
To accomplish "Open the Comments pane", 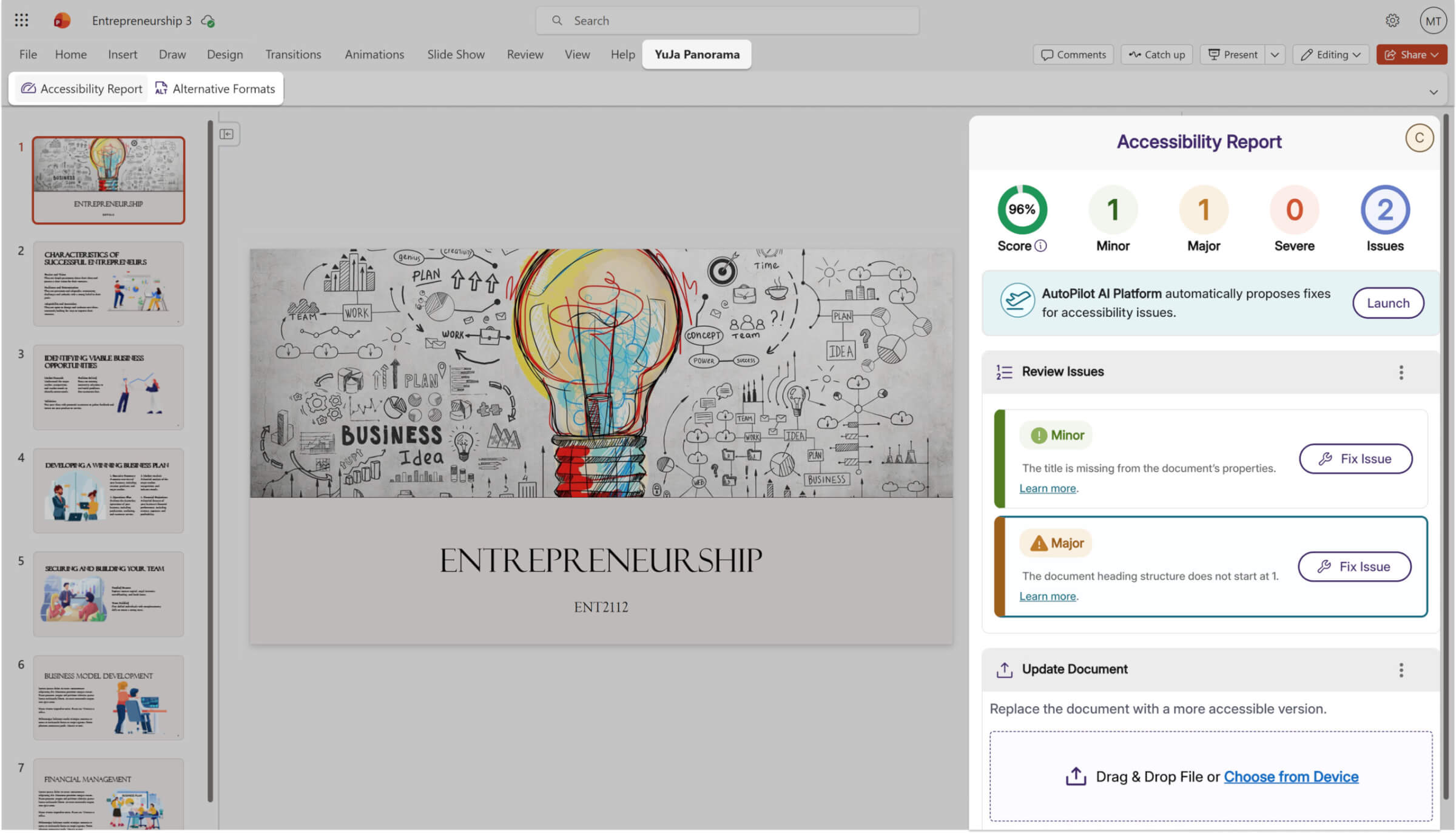I will click(1073, 54).
